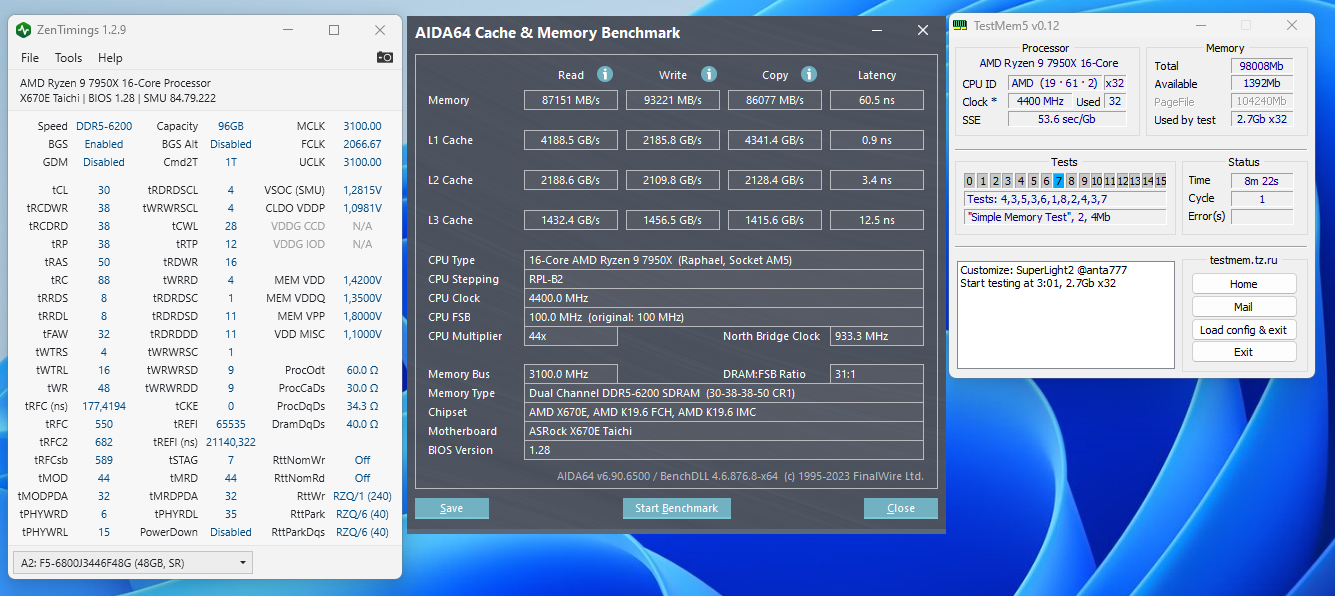
Task: Click the Memory Copy 86077 MB/s field
Action: [775, 100]
